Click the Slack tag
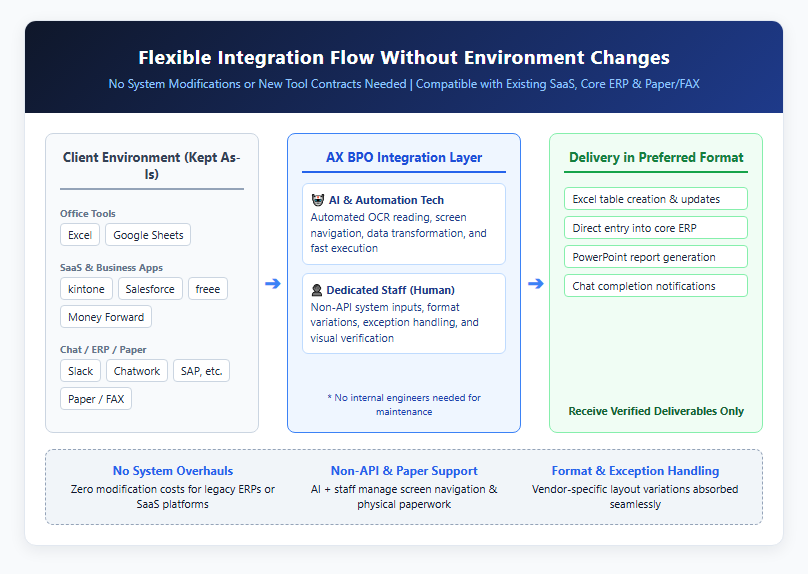This screenshot has height=574, width=808. (x=80, y=371)
